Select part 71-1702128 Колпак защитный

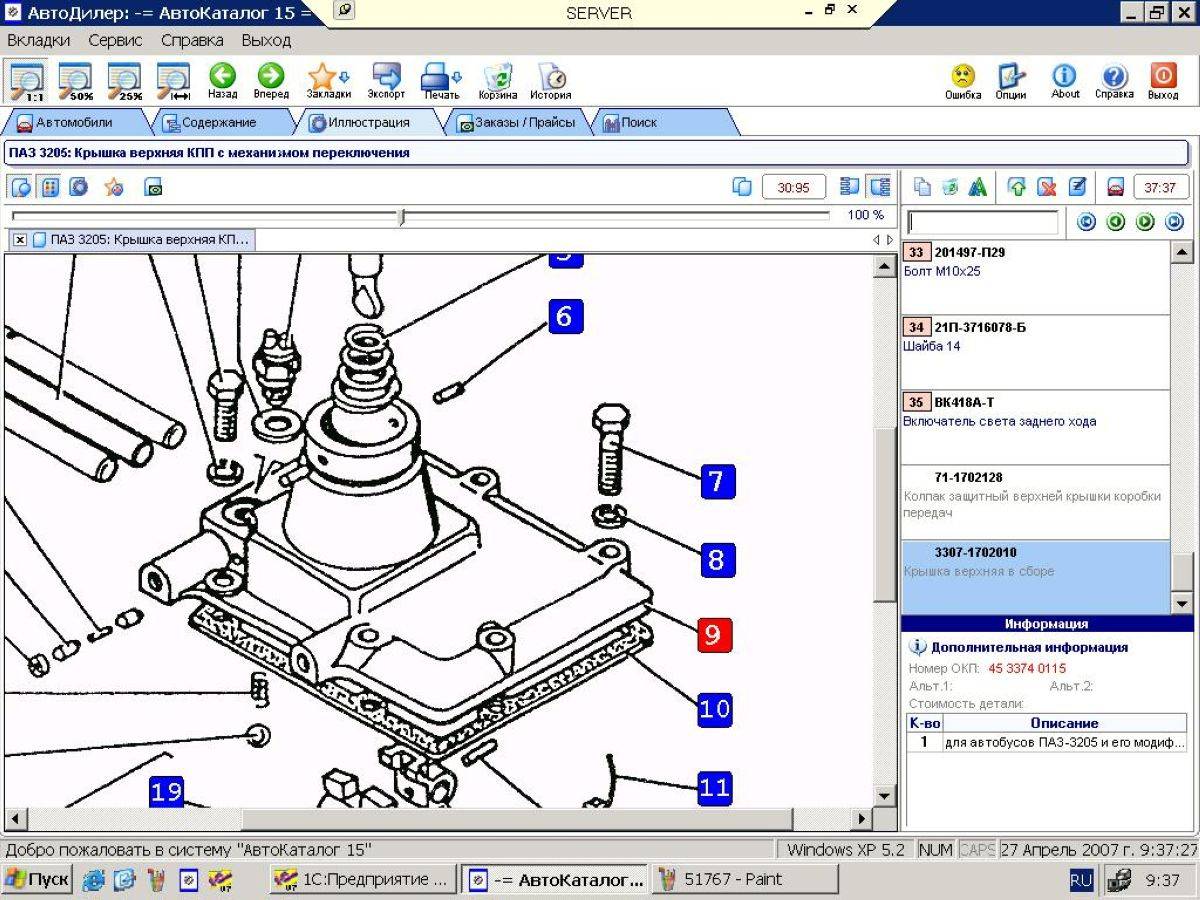[1035, 503]
